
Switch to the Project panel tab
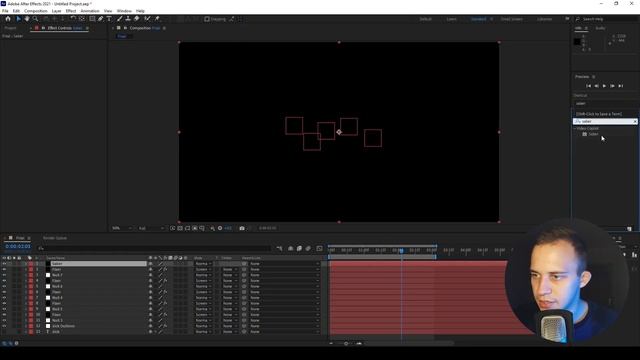click(x=10, y=28)
